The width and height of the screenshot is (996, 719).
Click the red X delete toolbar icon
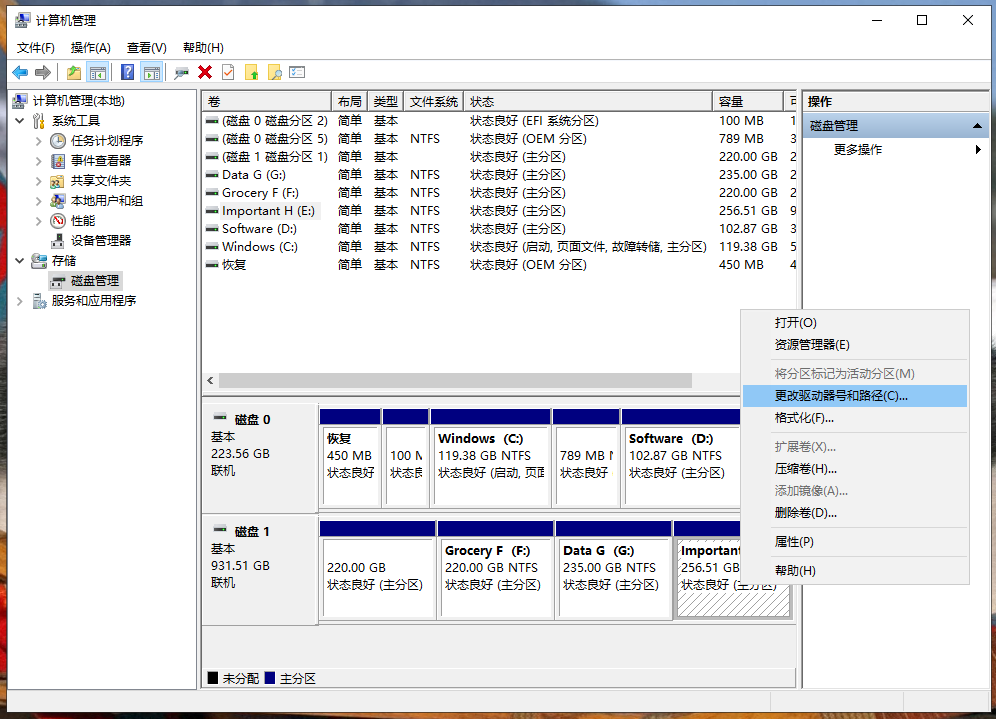[205, 72]
